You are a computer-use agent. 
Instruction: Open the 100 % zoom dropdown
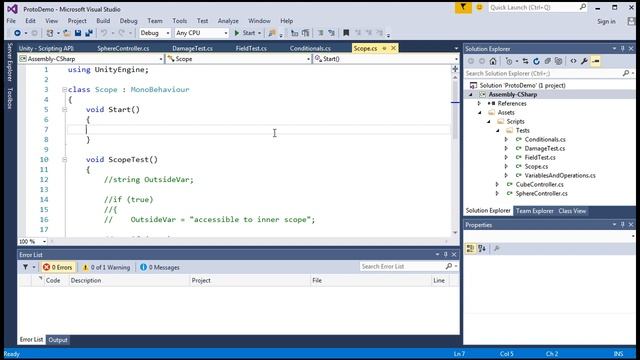pyautogui.click(x=33, y=241)
